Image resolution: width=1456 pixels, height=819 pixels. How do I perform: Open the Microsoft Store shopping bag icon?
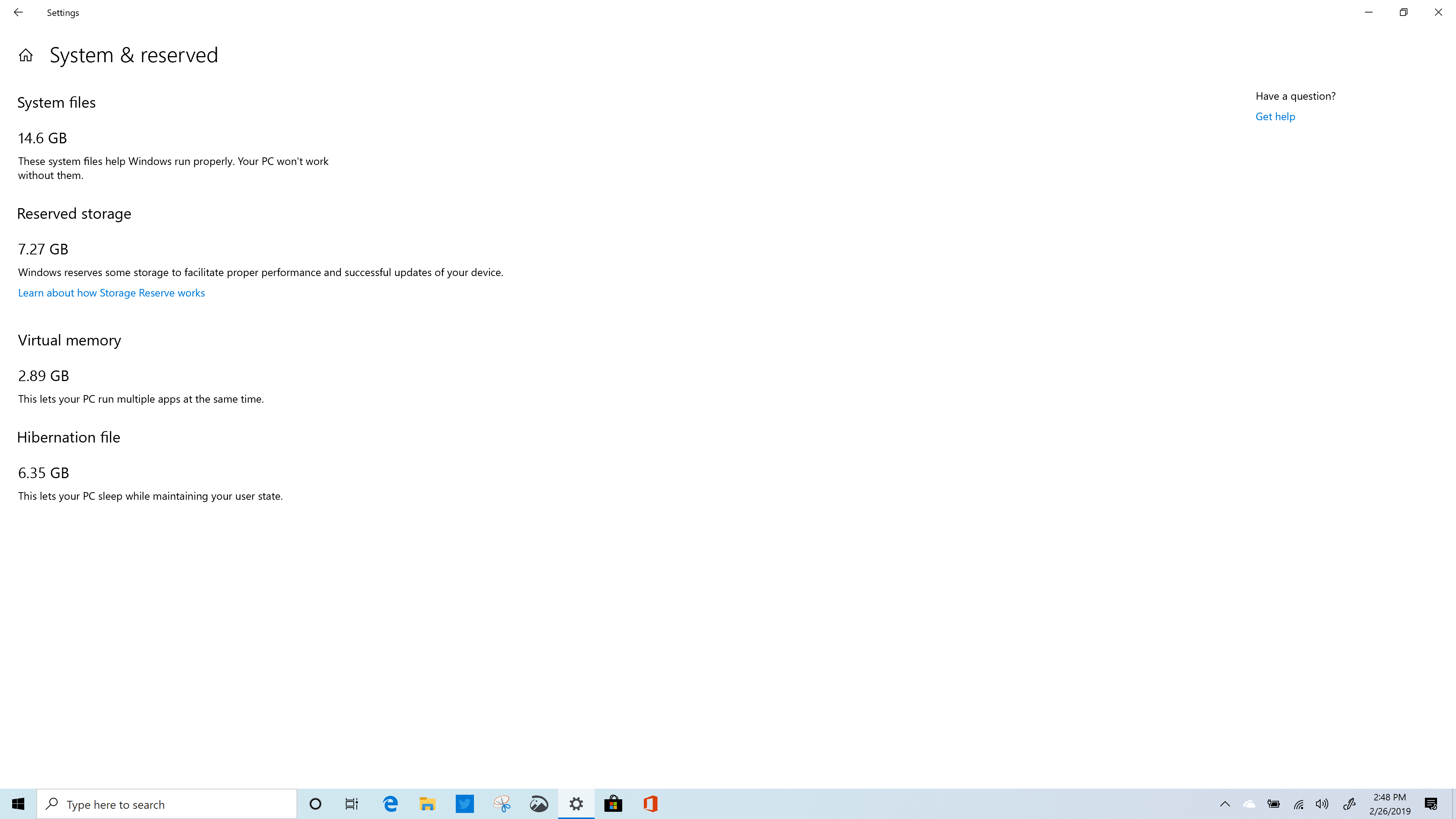pyautogui.click(x=613, y=804)
